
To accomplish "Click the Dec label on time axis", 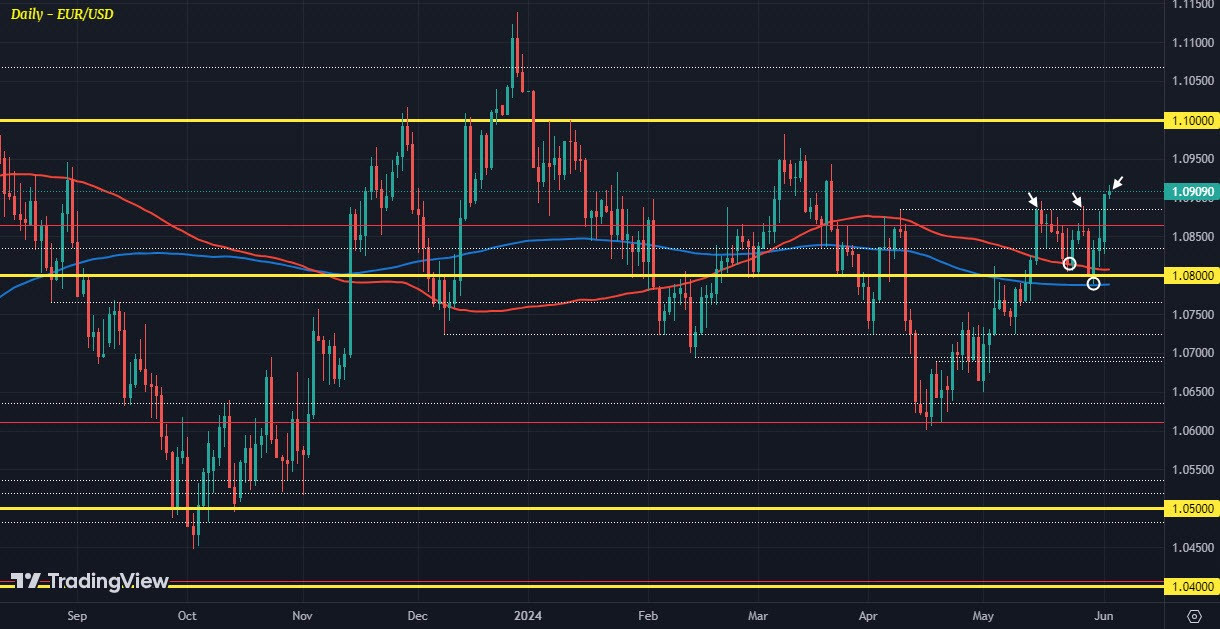I will point(418,617).
